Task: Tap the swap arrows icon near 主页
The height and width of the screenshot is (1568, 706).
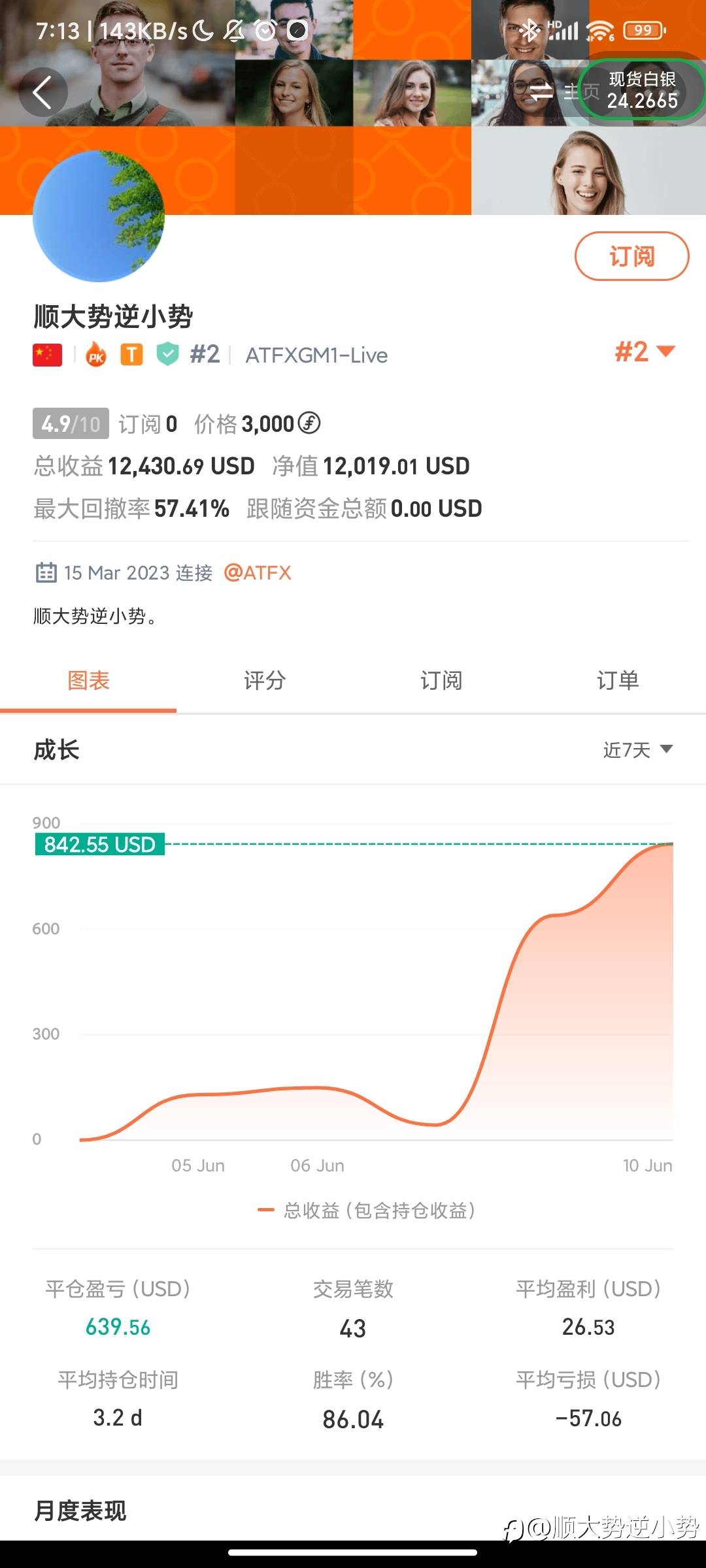Action: pyautogui.click(x=541, y=91)
